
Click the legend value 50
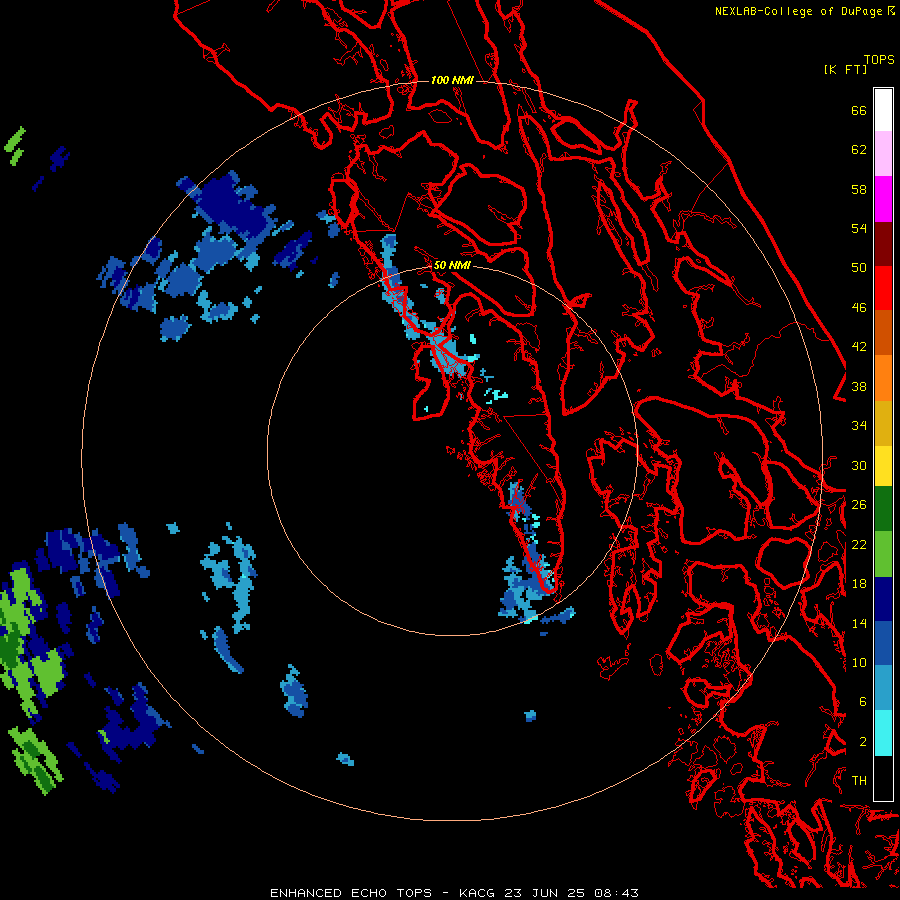(859, 268)
